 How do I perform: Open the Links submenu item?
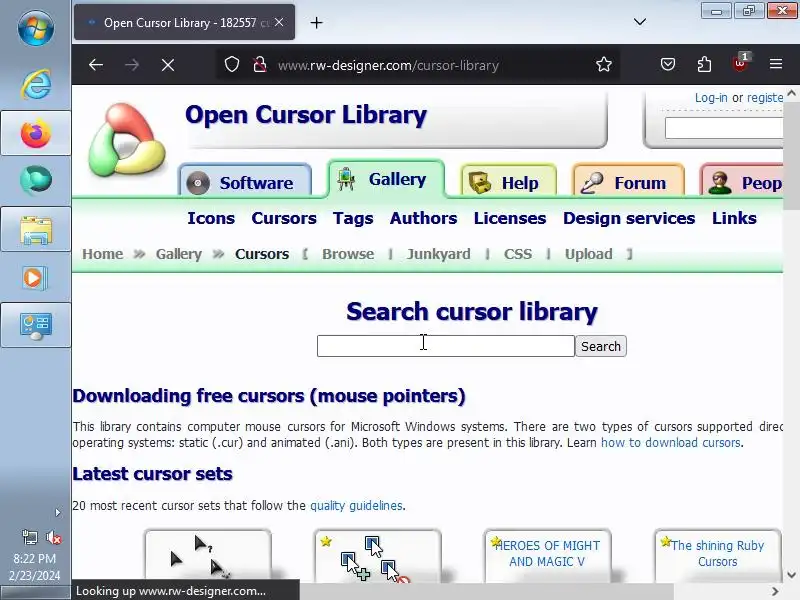click(x=734, y=218)
